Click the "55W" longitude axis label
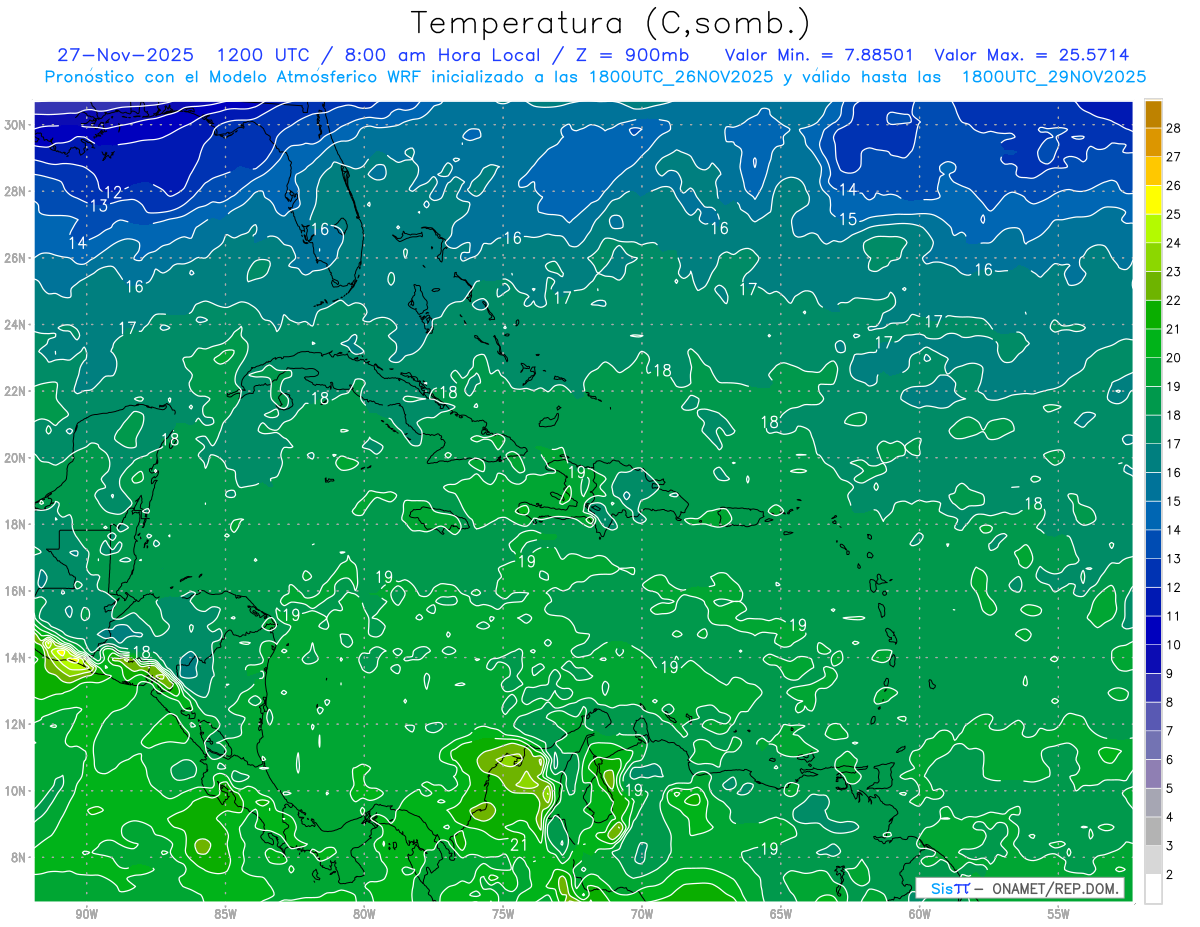 1059,914
